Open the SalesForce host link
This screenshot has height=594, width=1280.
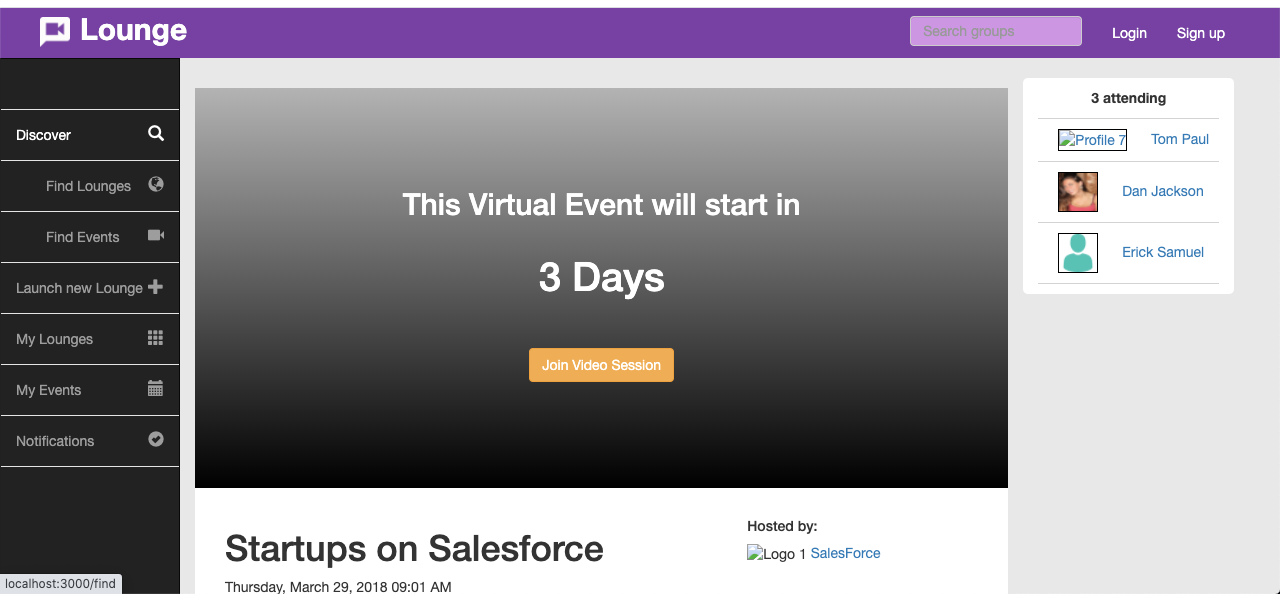pos(845,553)
